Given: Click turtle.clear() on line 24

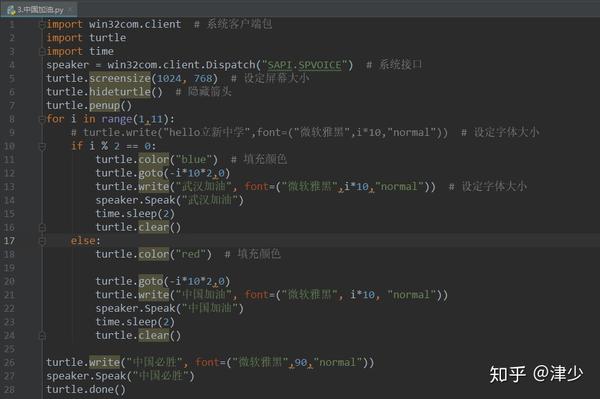Looking at the screenshot, I should point(138,336).
